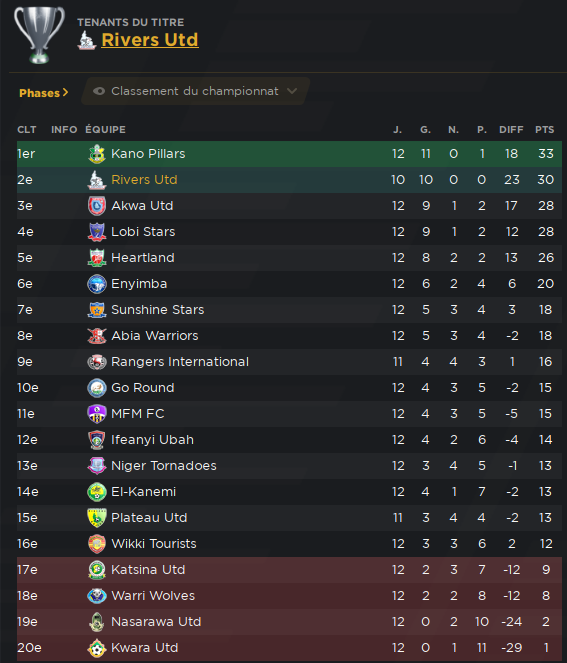Click the Kwara Utd football badge
Screen dimensions: 567x663
pos(97,648)
